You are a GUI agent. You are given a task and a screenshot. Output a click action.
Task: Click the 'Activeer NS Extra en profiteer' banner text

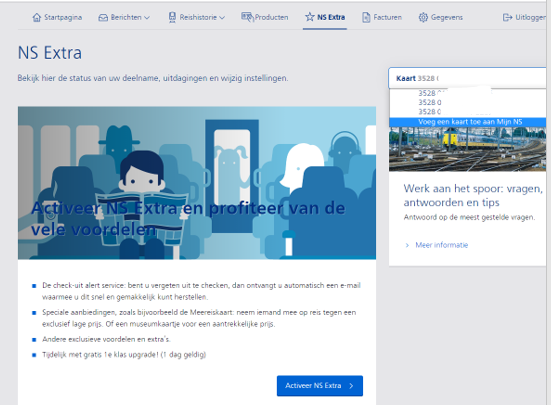click(x=188, y=219)
